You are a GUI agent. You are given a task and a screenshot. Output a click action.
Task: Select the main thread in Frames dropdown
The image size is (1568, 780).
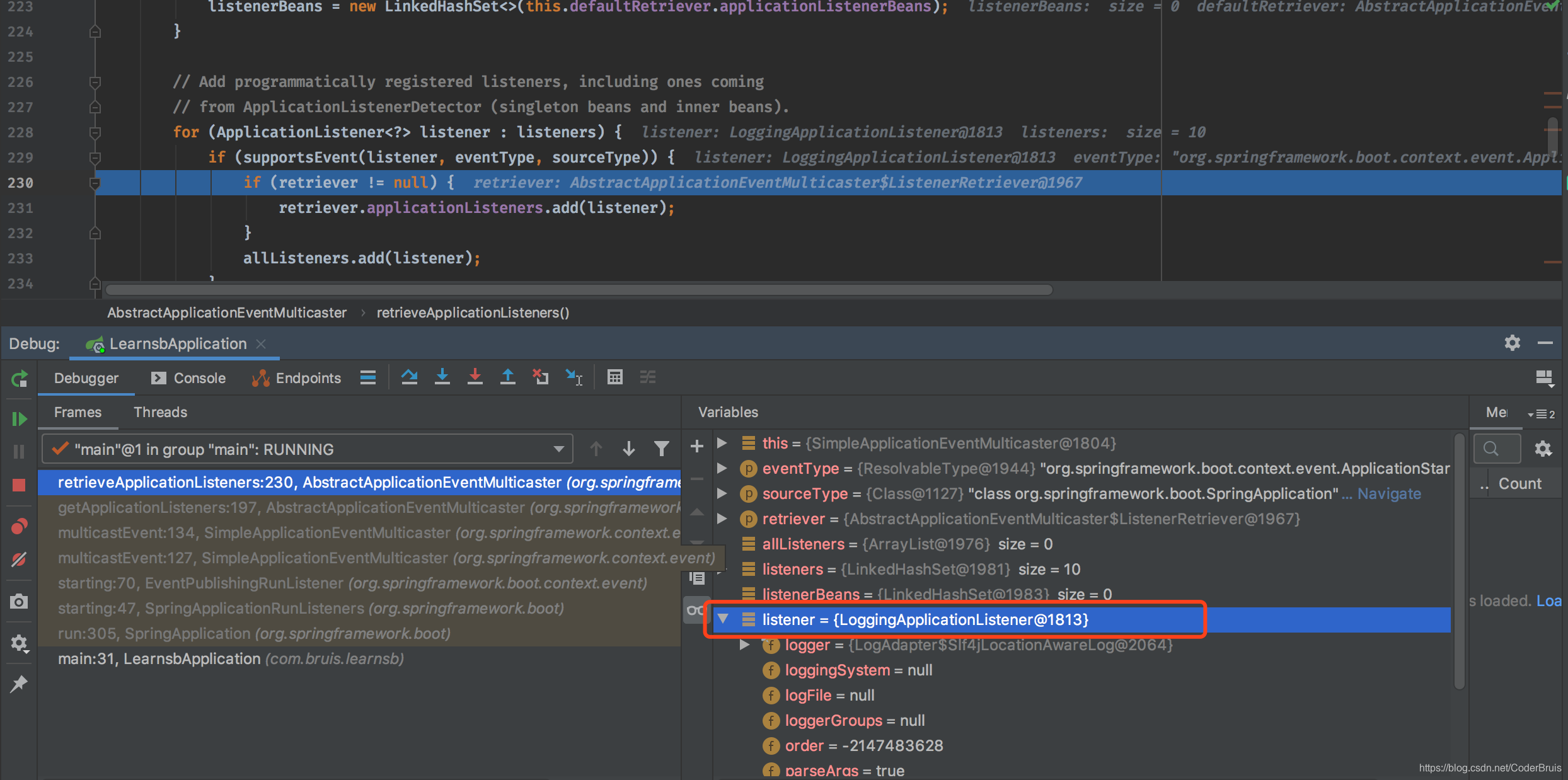pyautogui.click(x=308, y=448)
